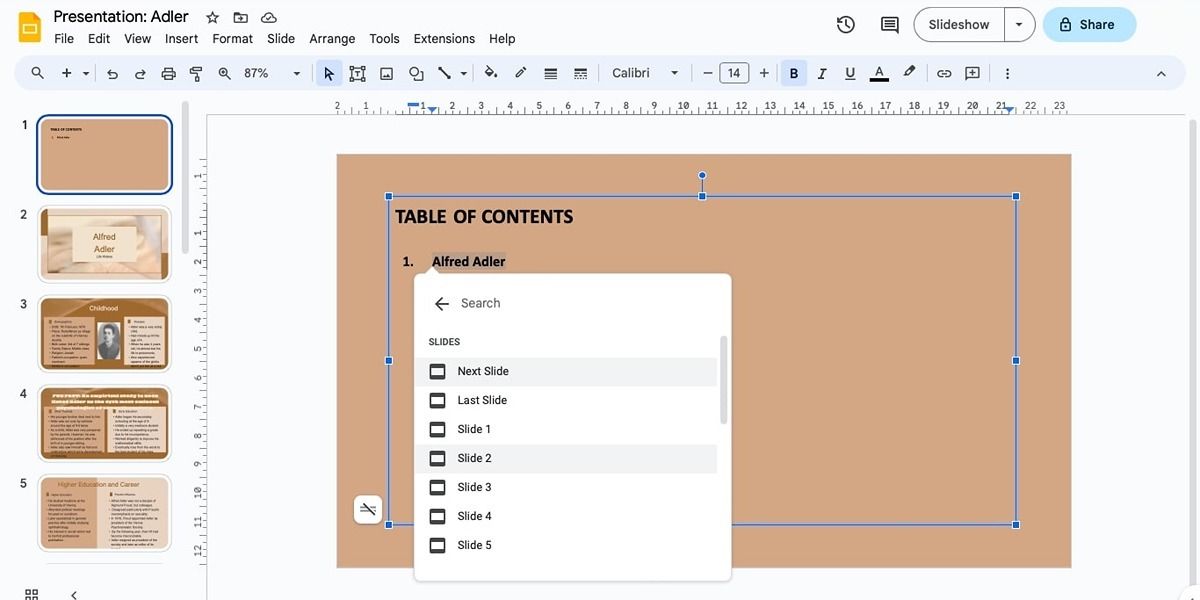Select the Text box tool

pos(357,72)
